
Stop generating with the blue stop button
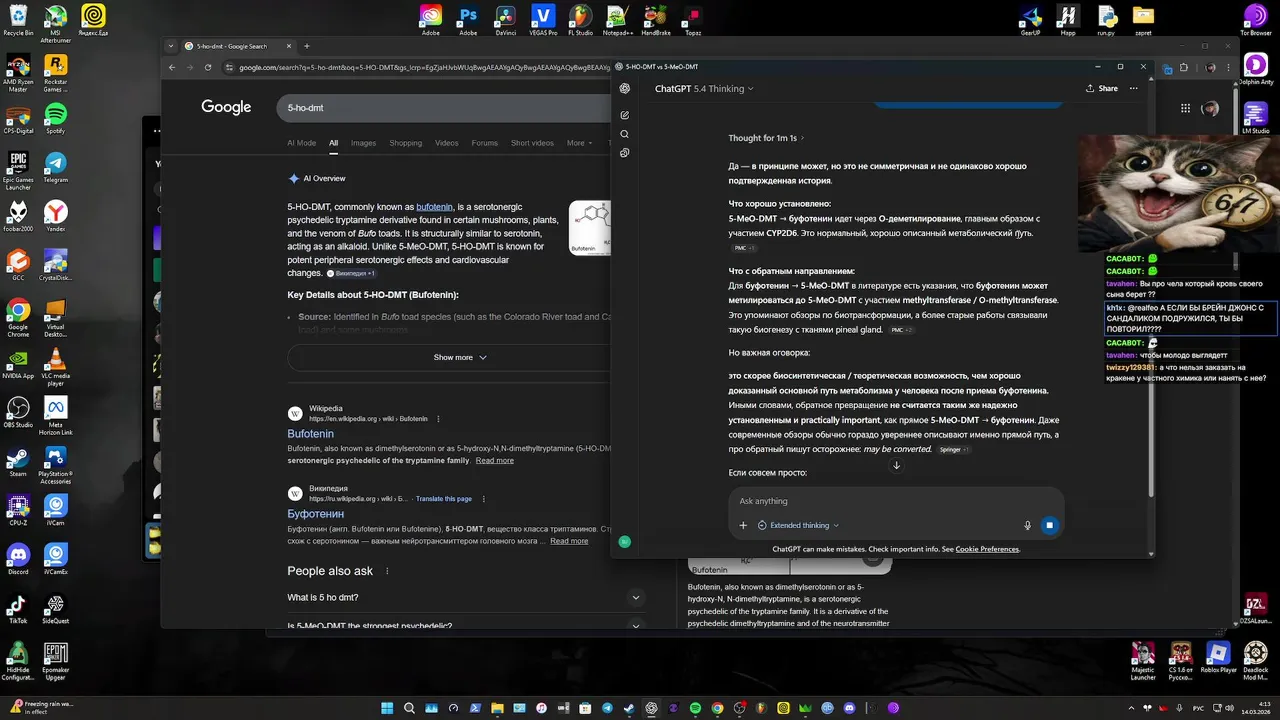[1049, 525]
